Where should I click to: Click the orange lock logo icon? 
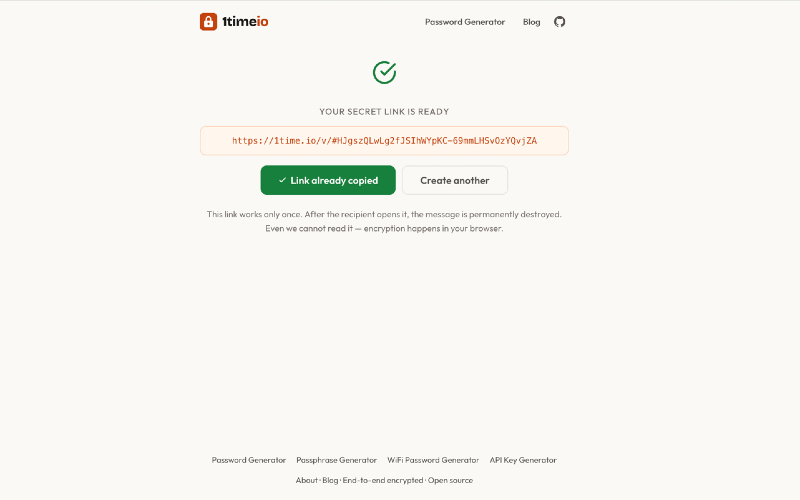pyautogui.click(x=208, y=22)
